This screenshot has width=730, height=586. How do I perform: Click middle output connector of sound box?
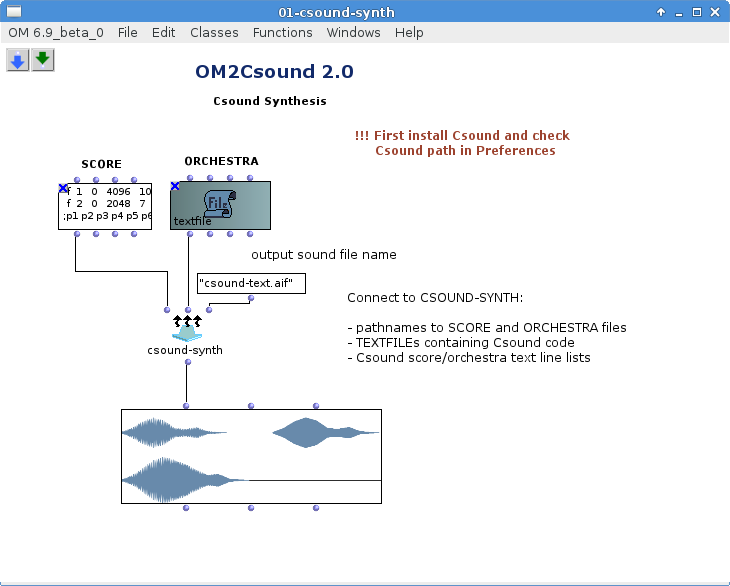(x=251, y=508)
